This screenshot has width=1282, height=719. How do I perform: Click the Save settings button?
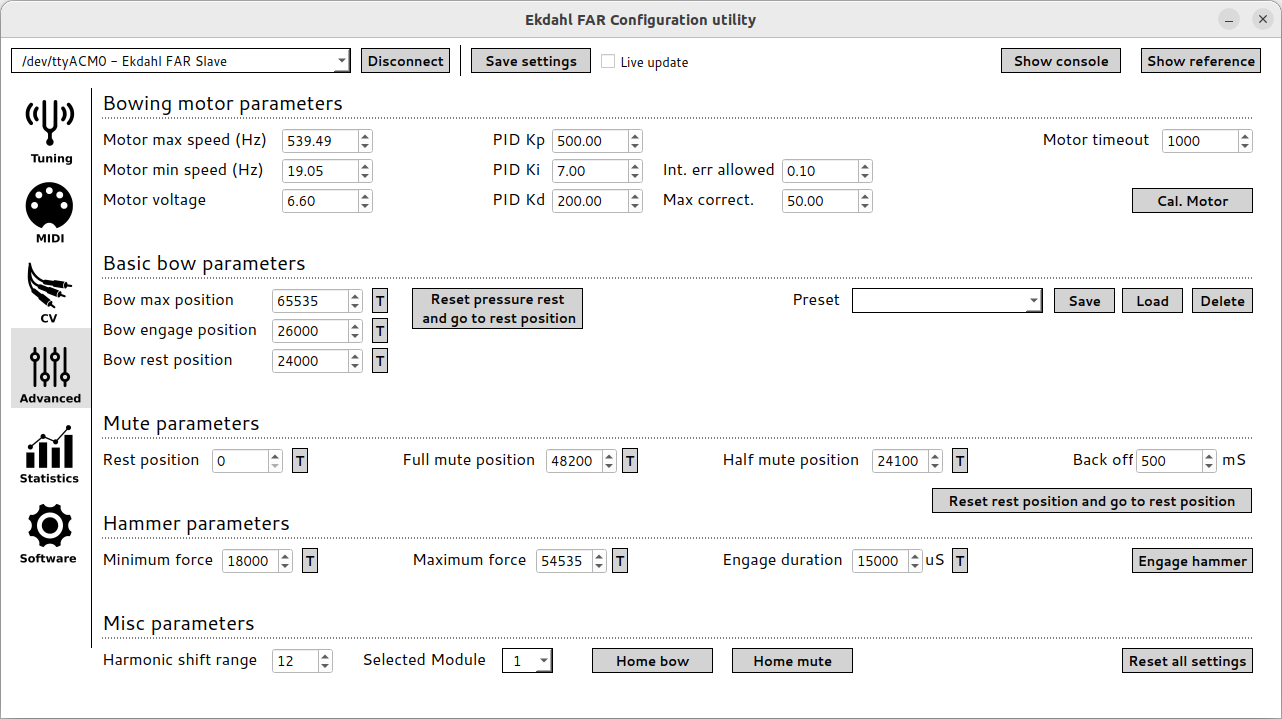(531, 61)
